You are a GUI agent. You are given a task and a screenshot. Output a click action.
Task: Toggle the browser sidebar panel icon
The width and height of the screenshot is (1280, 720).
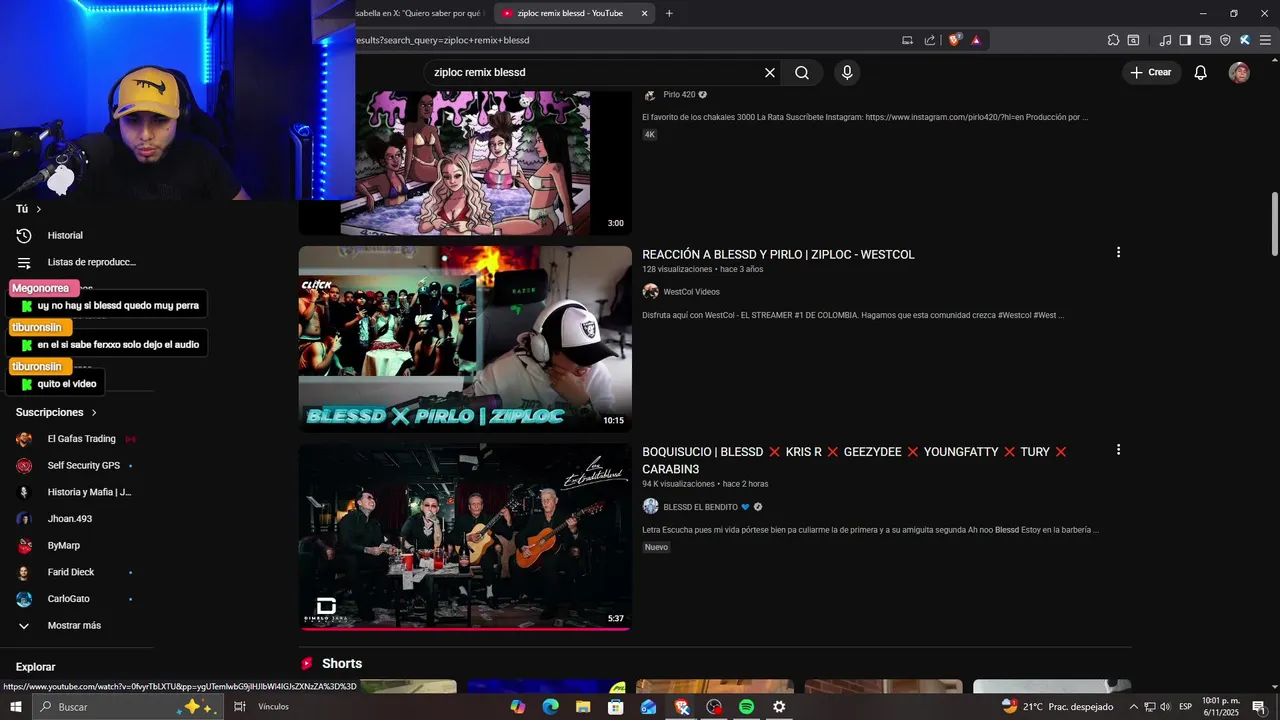[1185, 41]
